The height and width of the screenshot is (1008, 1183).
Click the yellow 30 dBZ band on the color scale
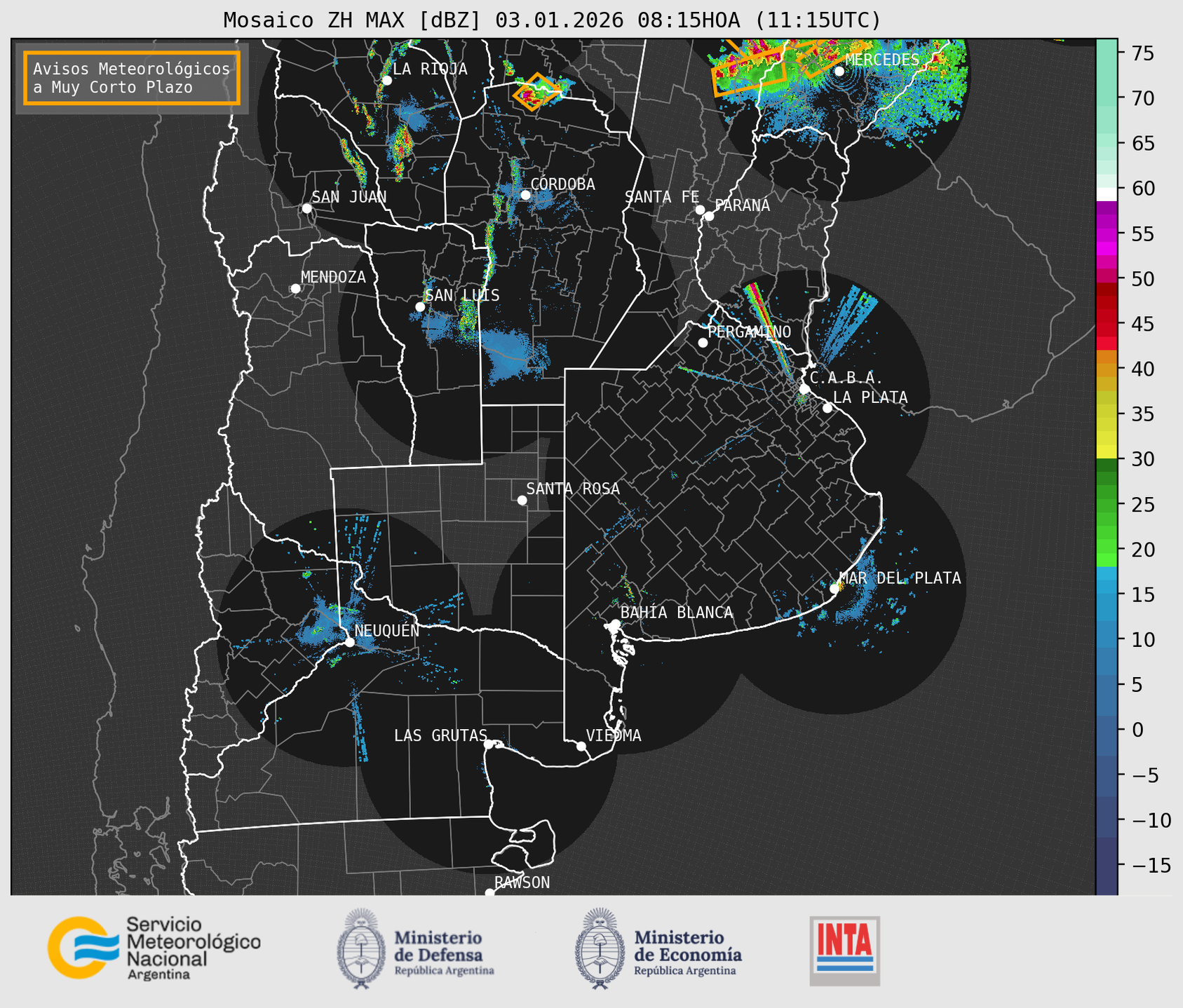click(x=1106, y=454)
